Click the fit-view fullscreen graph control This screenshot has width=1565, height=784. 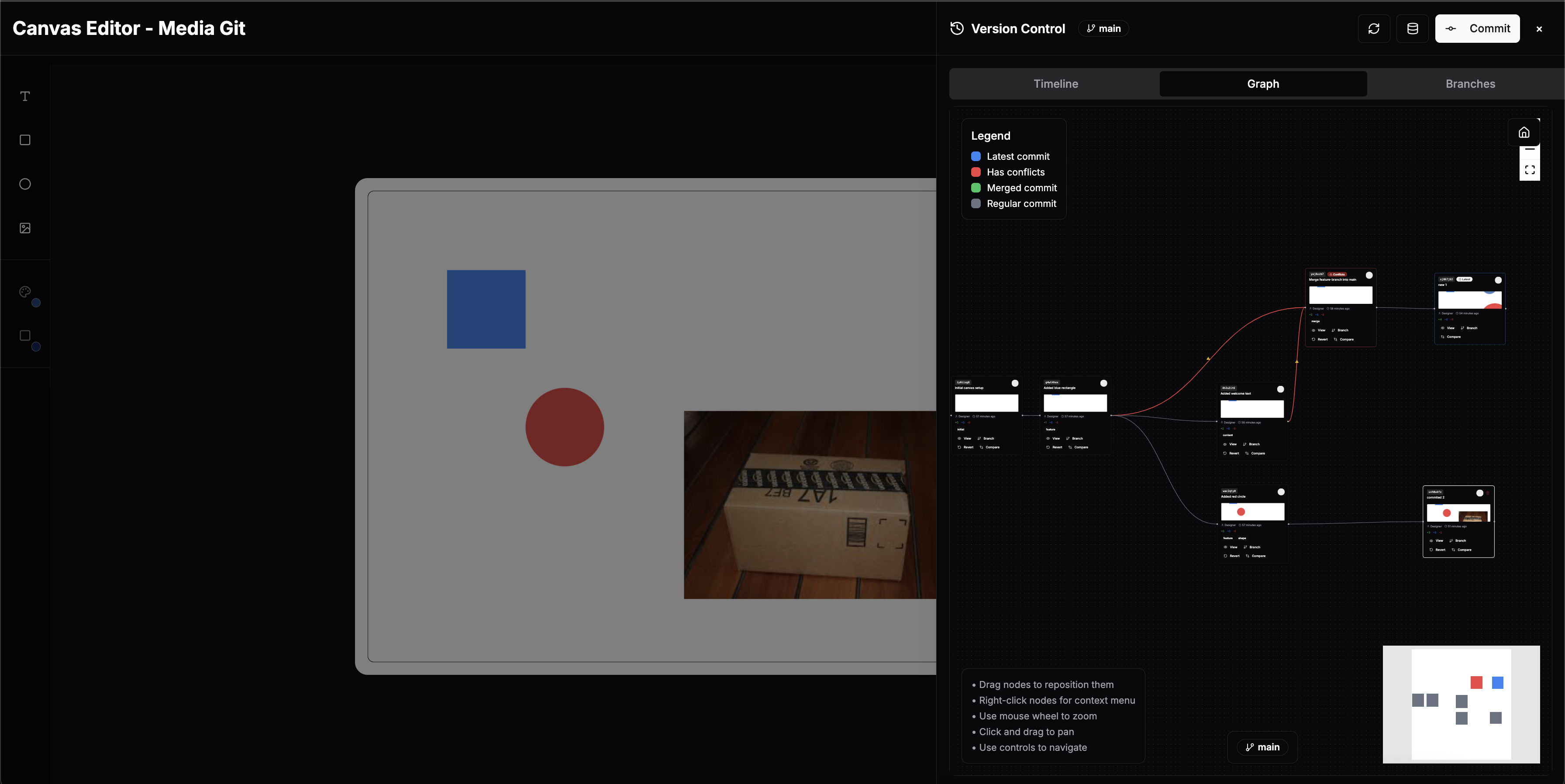[x=1530, y=170]
